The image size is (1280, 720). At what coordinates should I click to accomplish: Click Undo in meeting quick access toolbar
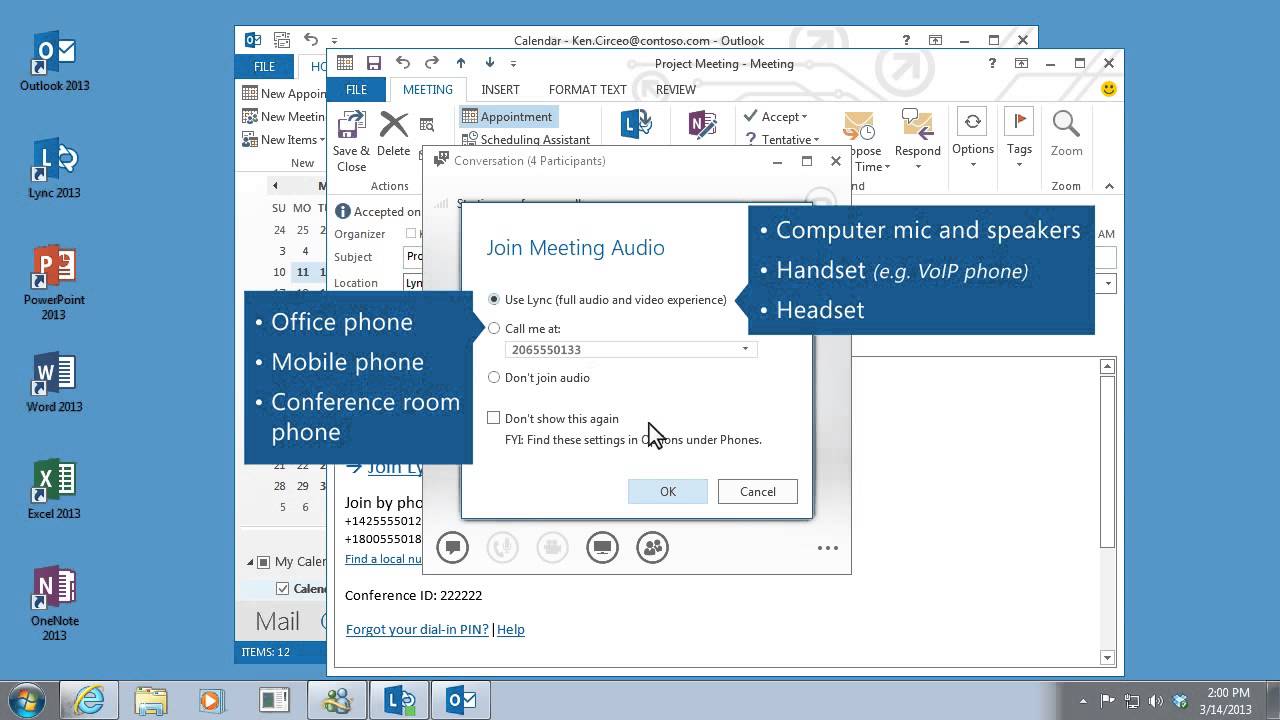pos(402,63)
